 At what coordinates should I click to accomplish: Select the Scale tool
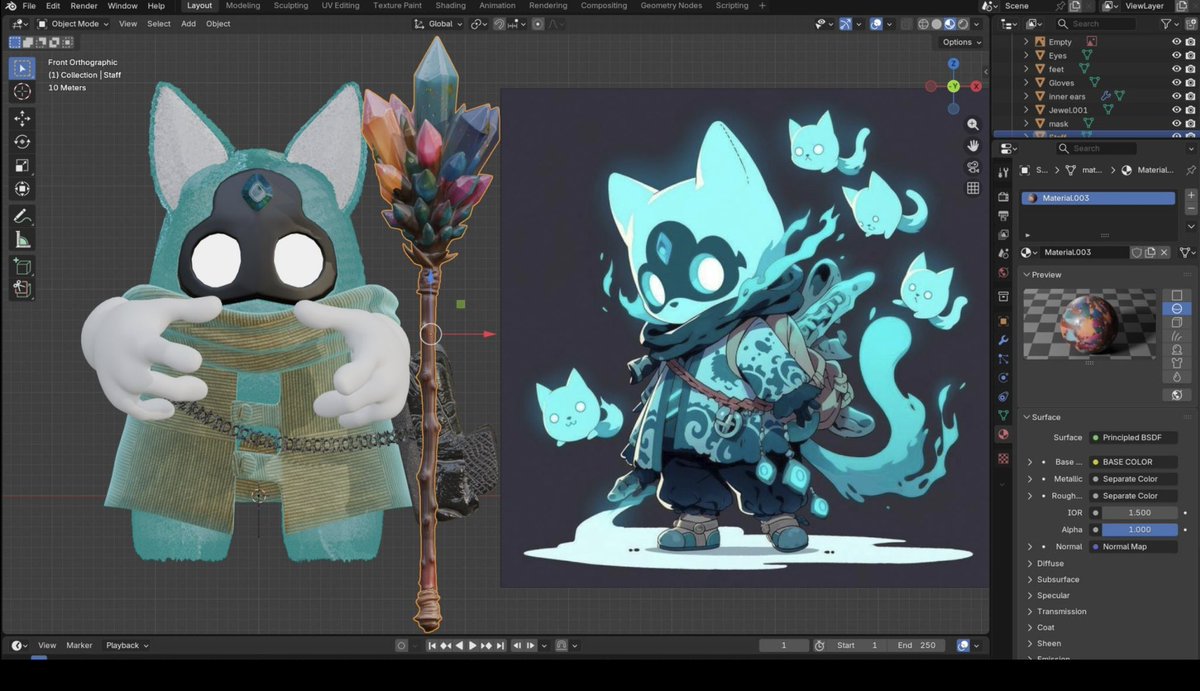click(22, 165)
